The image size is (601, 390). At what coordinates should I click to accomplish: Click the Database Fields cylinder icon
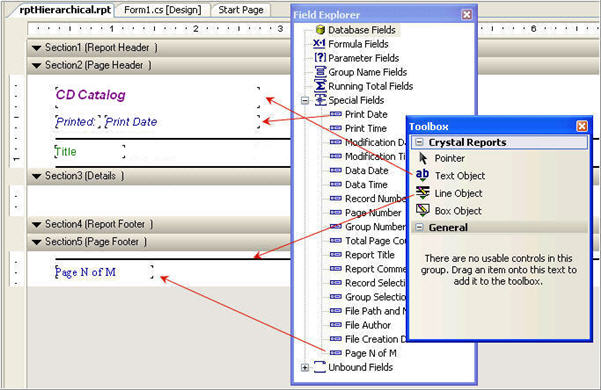320,29
